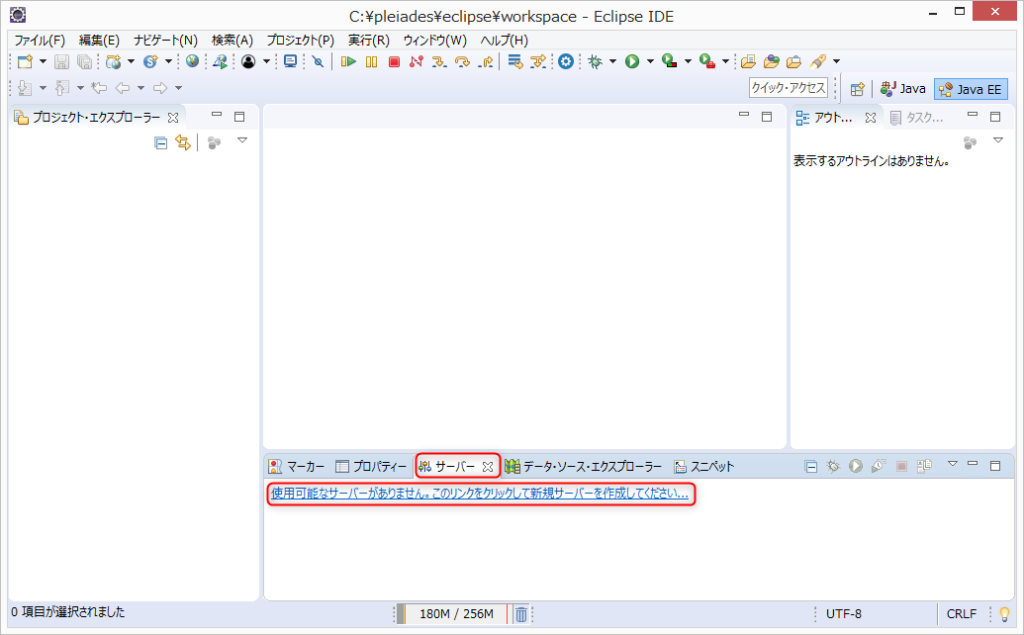Open the プロジェクト(P) menu
Screen dimensions: 1024x635
coord(300,41)
